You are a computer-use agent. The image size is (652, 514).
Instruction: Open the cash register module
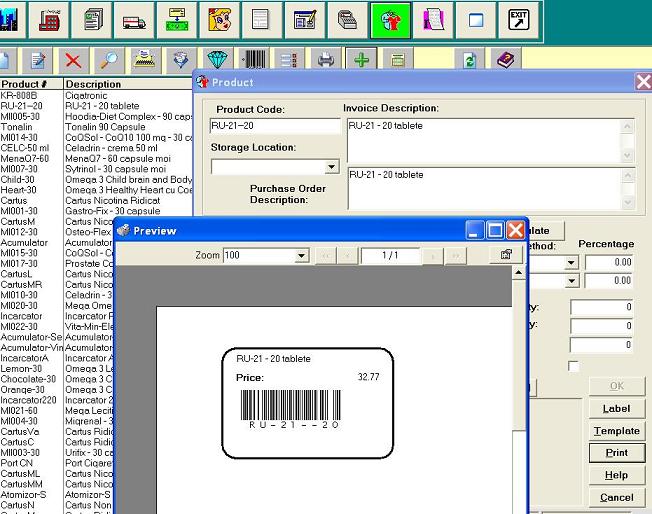pyautogui.click(x=348, y=20)
